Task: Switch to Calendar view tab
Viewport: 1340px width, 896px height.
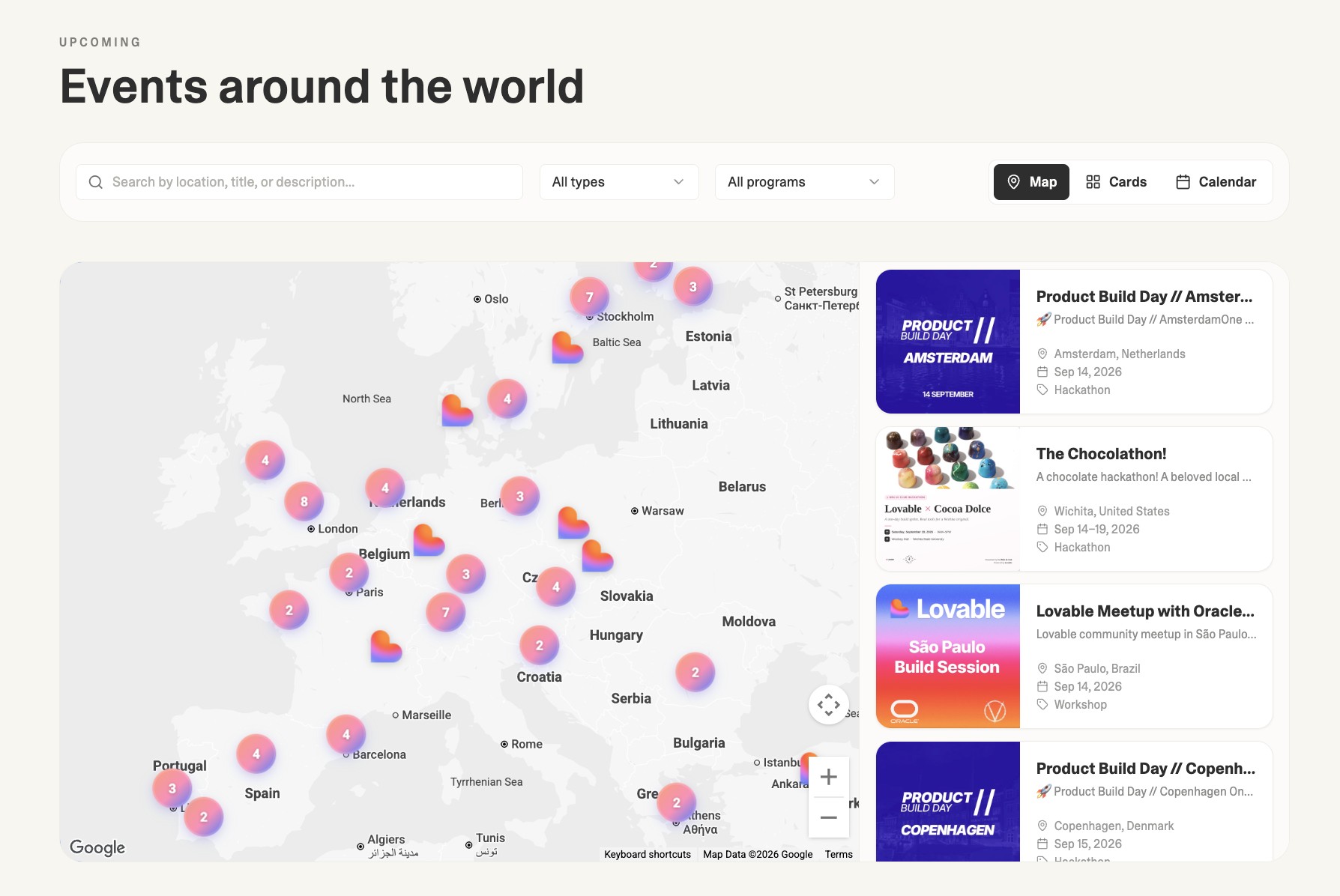Action: pyautogui.click(x=1216, y=182)
